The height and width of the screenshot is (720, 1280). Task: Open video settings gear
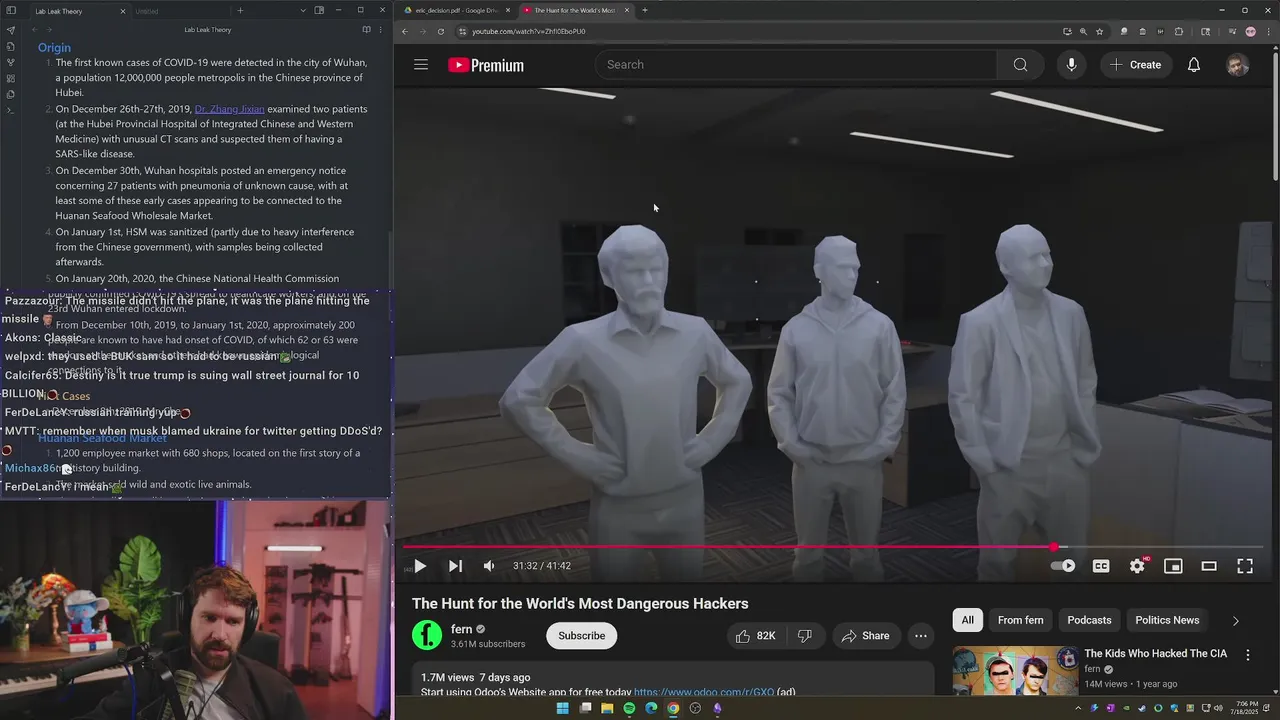(x=1137, y=566)
